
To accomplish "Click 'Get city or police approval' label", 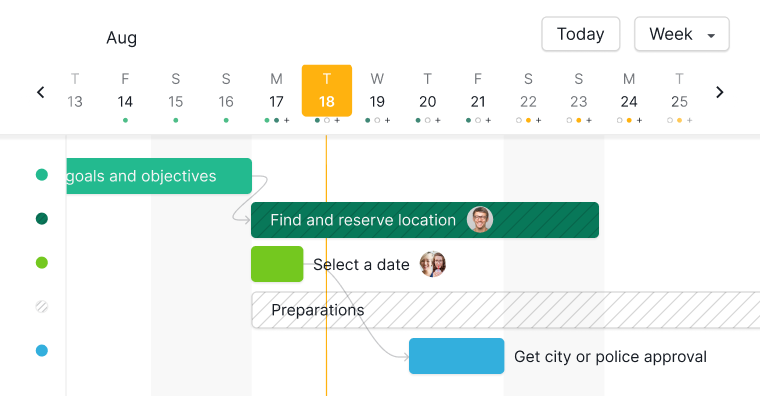I will tap(610, 357).
